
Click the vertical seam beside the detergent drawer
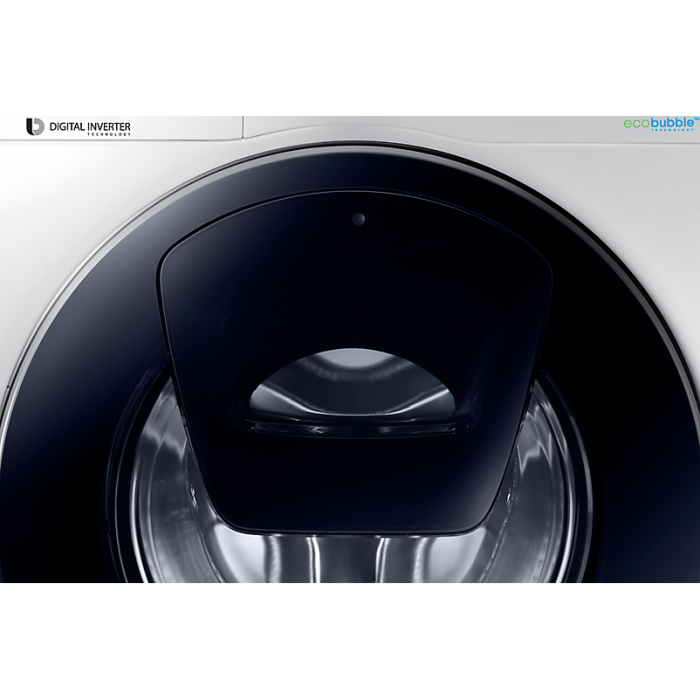tap(243, 127)
